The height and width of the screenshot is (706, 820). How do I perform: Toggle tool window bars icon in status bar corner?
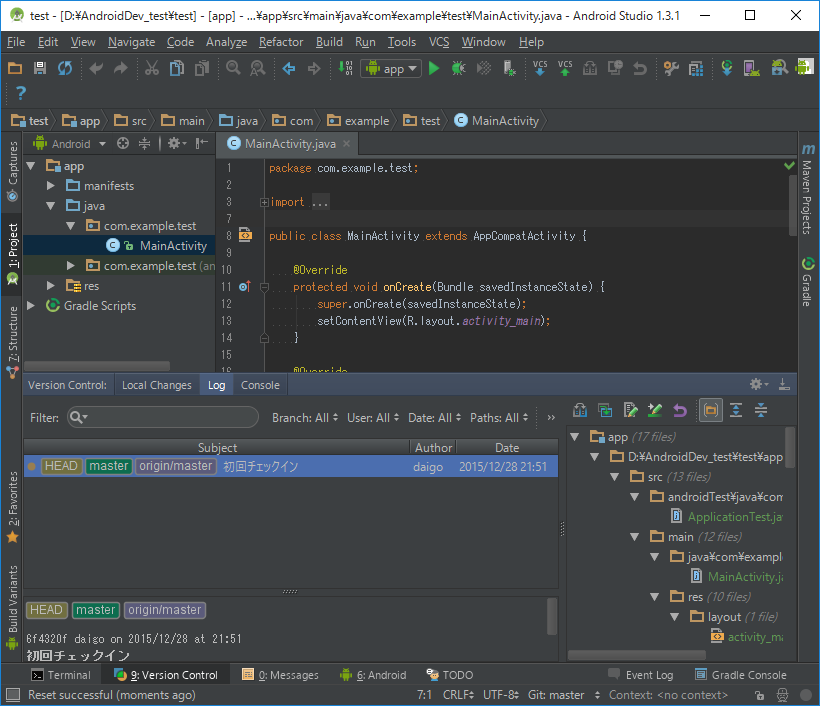click(13, 695)
